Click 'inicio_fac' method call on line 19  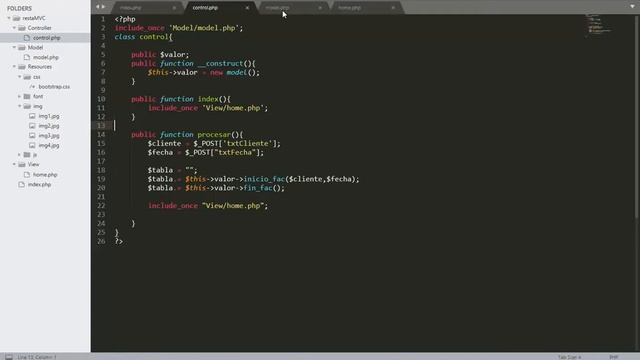click(x=264, y=179)
